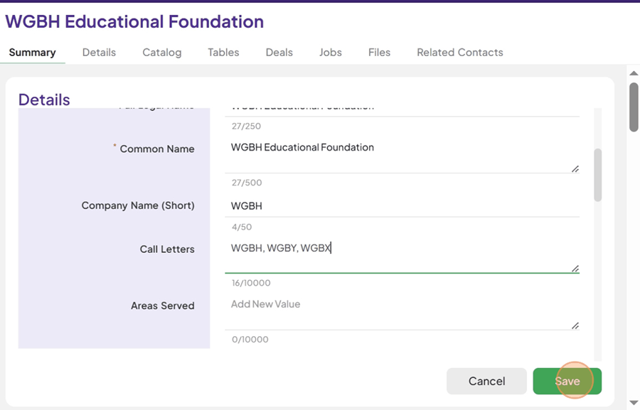
Task: Focus the Areas Served field
Action: click(x=402, y=313)
